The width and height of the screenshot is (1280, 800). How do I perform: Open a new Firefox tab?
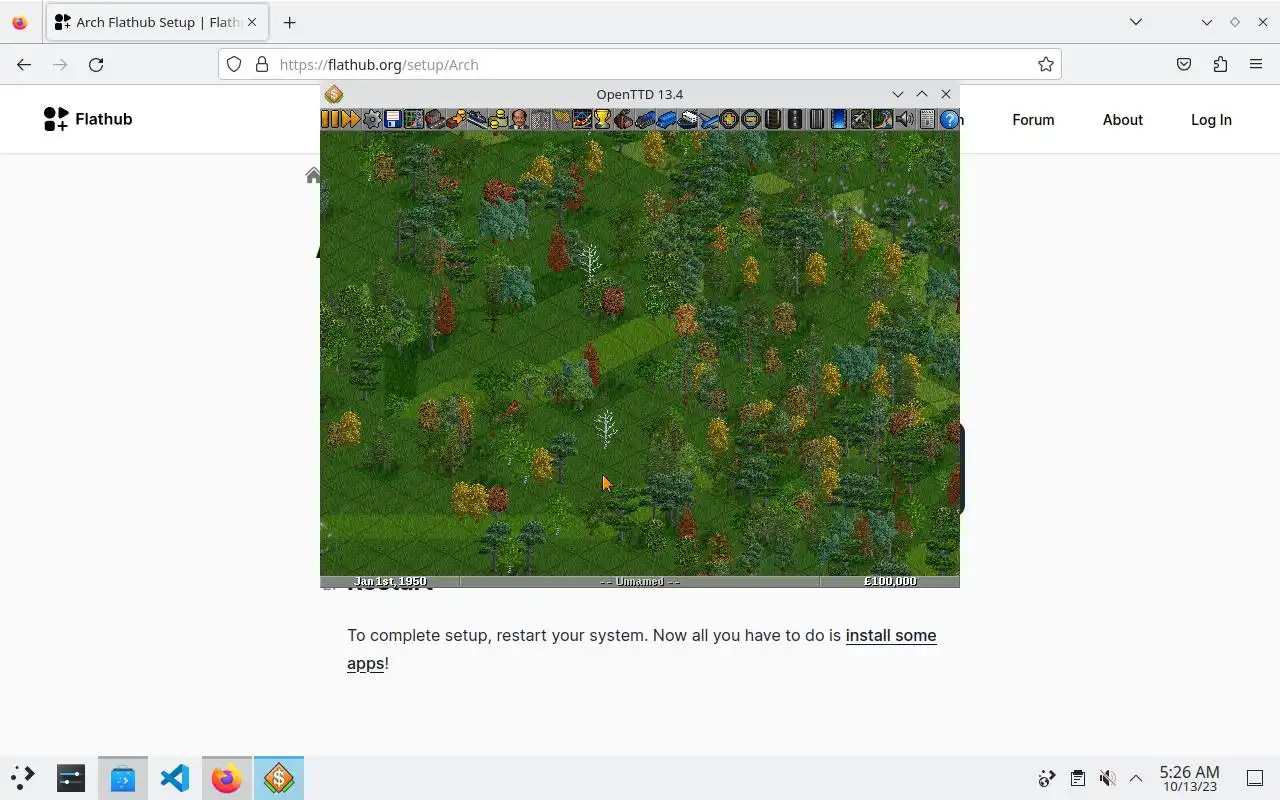(x=289, y=22)
